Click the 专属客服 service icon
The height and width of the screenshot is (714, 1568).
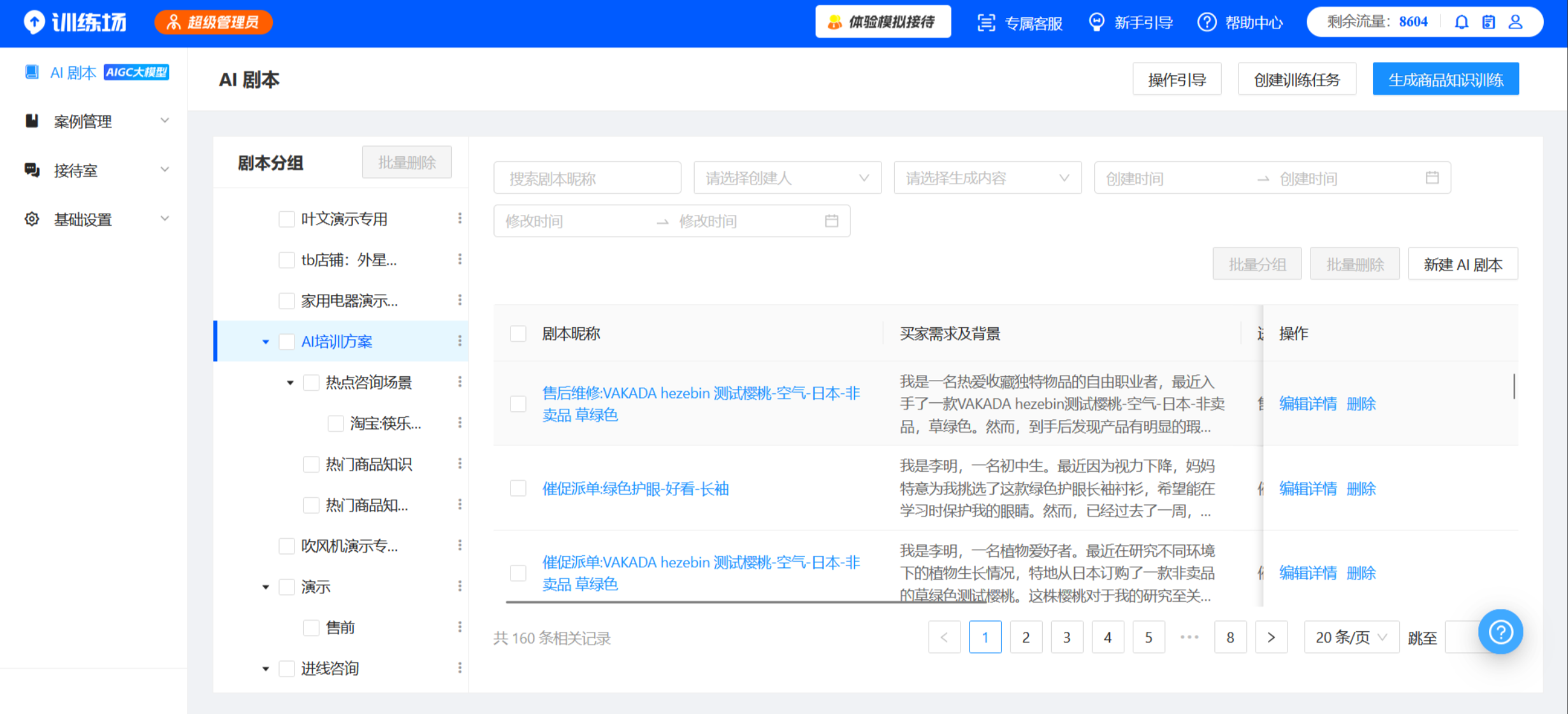pos(986,23)
